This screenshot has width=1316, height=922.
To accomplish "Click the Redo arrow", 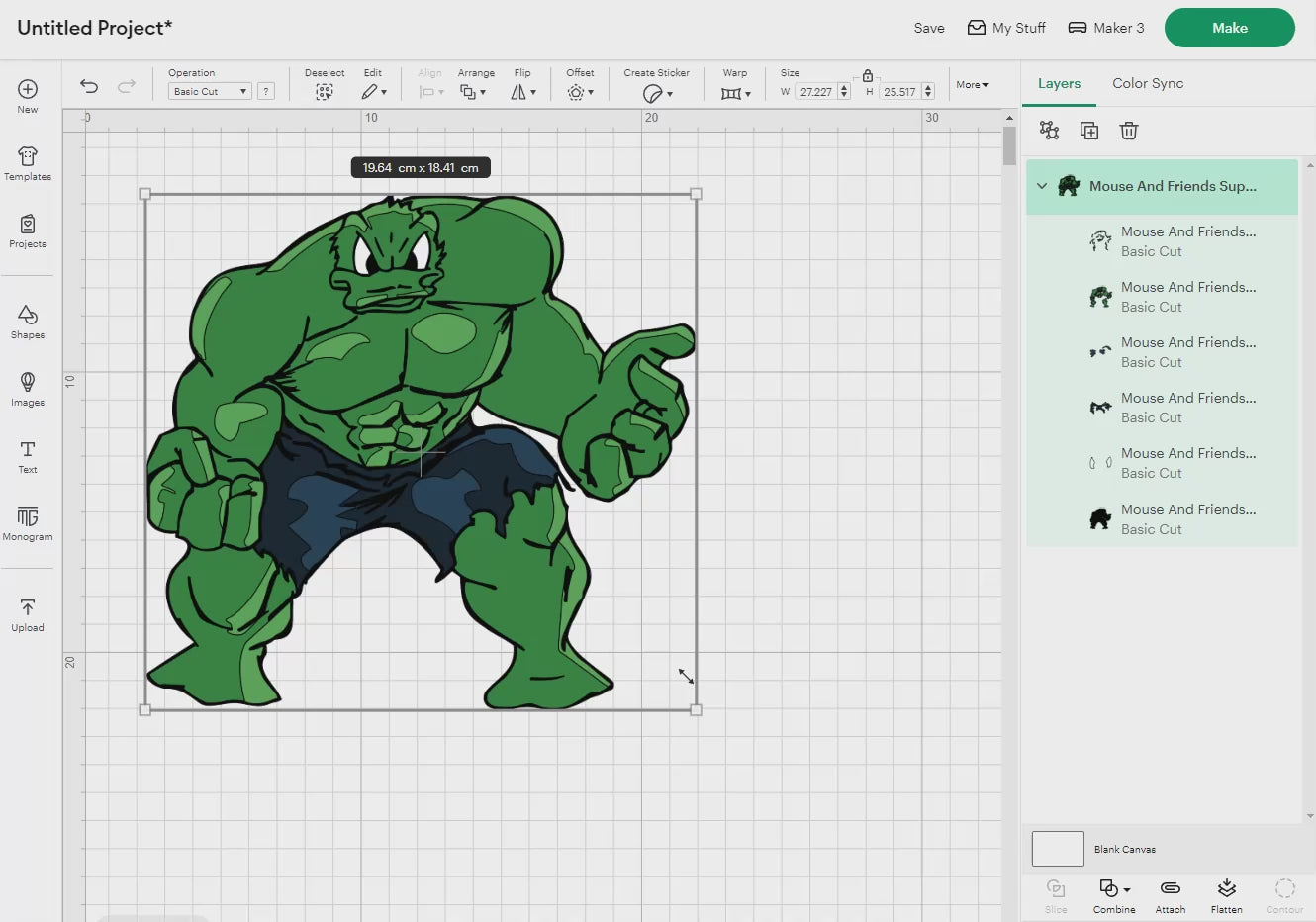I will coord(127,86).
